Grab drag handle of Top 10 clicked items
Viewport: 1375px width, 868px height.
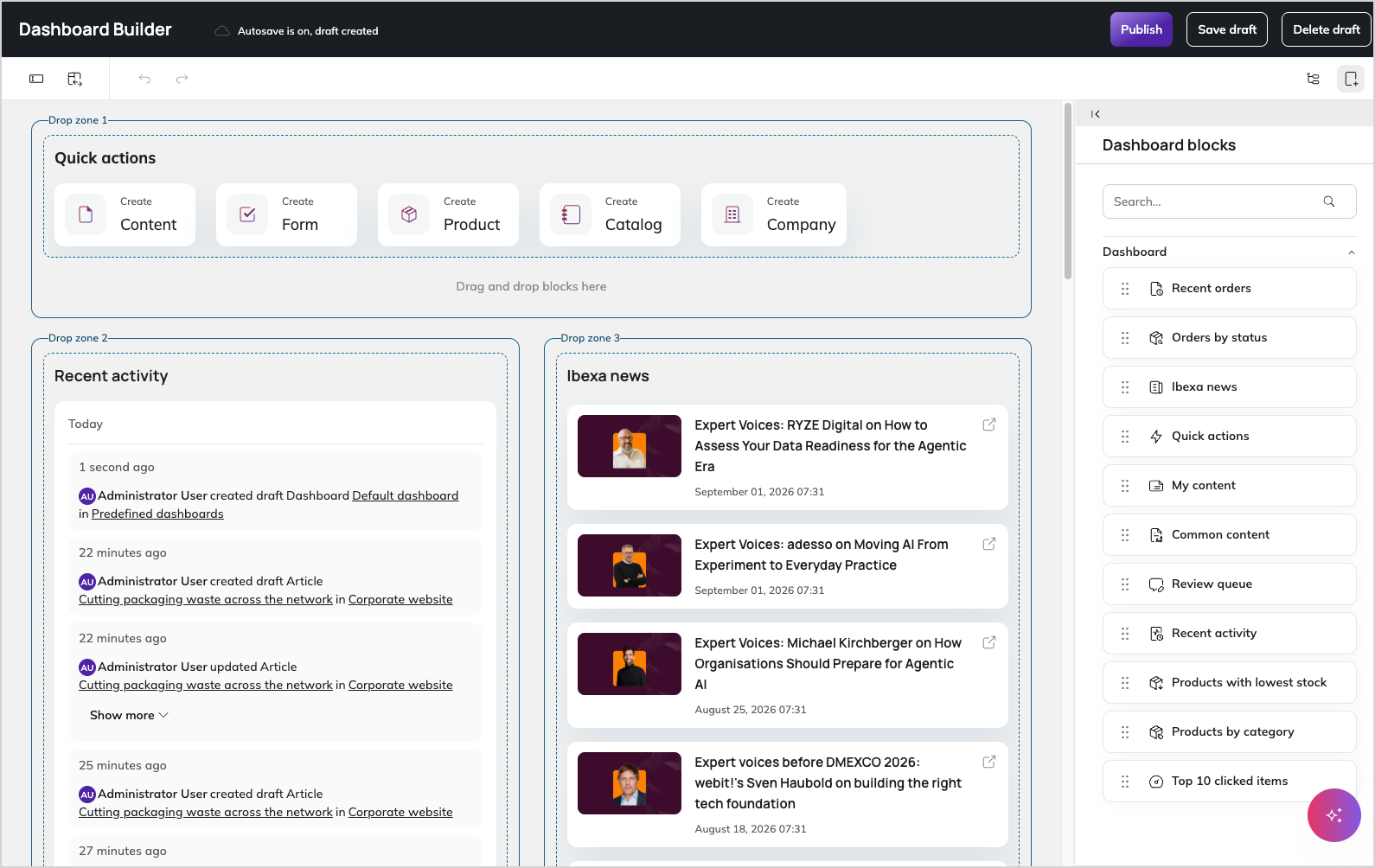1125,782
